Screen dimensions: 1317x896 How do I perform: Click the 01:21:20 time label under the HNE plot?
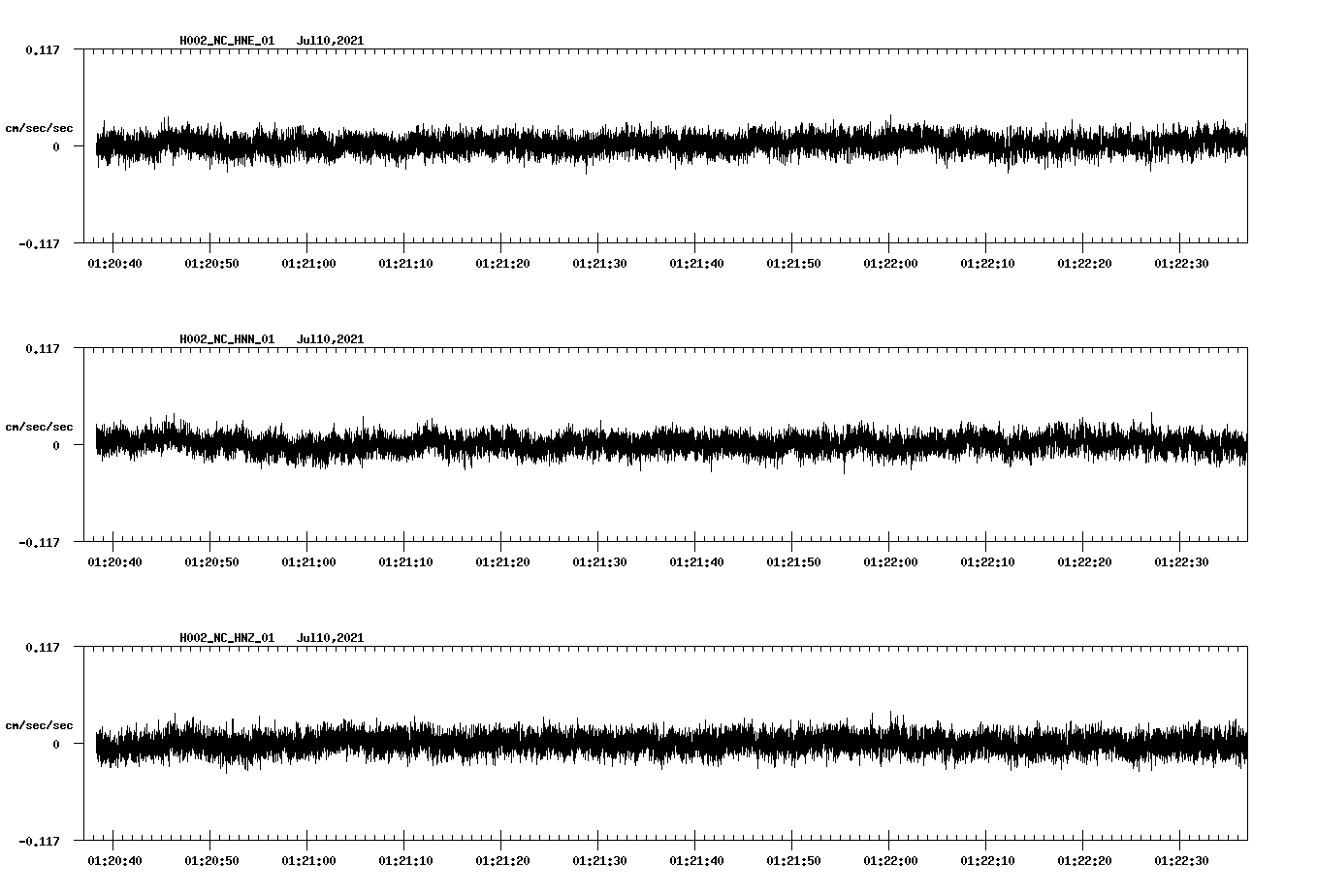[x=502, y=264]
